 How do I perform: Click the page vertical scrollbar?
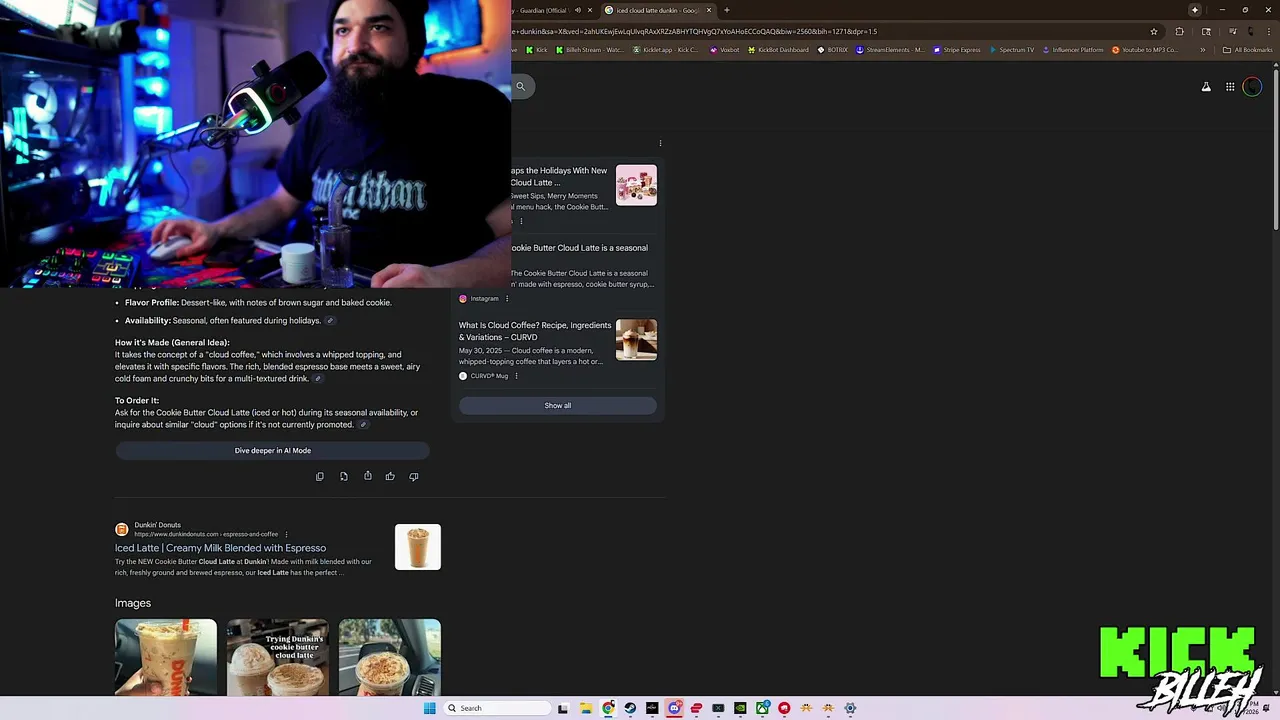(1275, 150)
